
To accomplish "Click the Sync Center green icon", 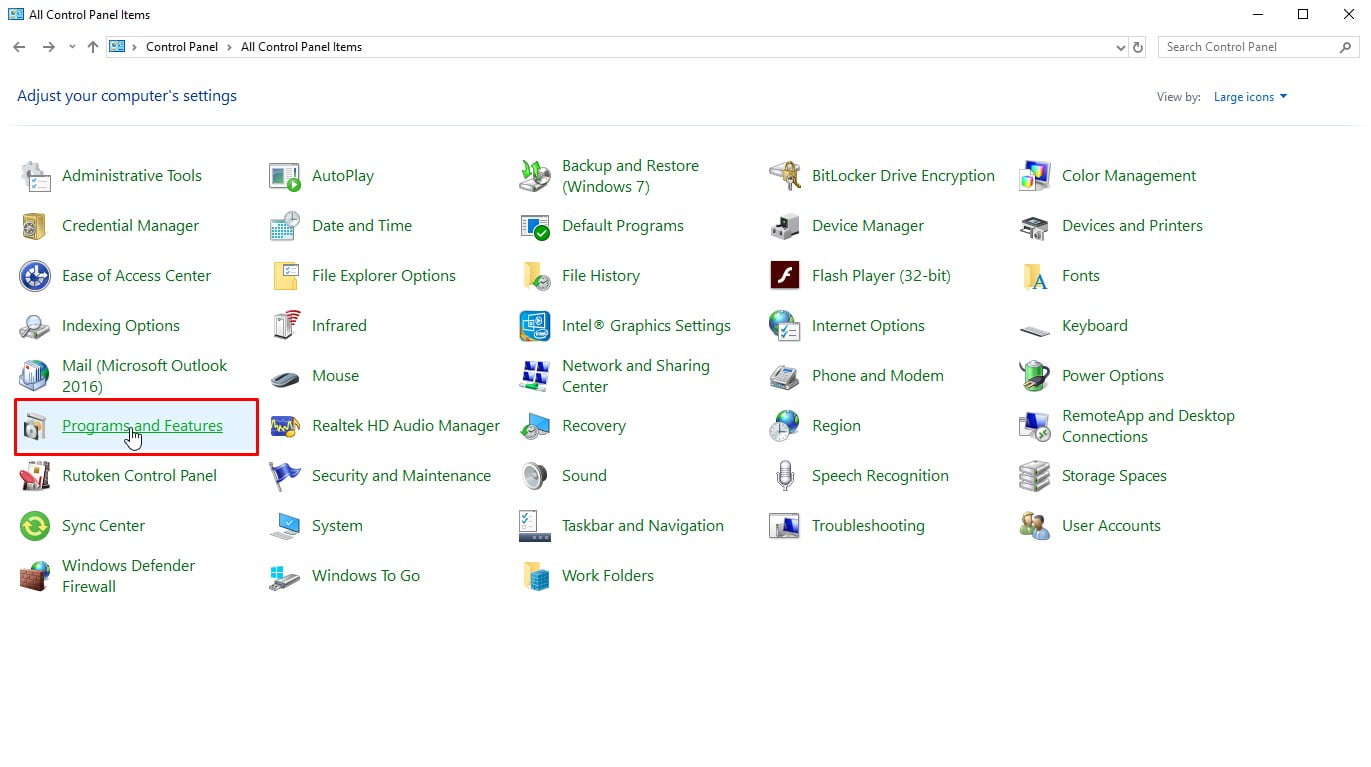I will pyautogui.click(x=35, y=526).
